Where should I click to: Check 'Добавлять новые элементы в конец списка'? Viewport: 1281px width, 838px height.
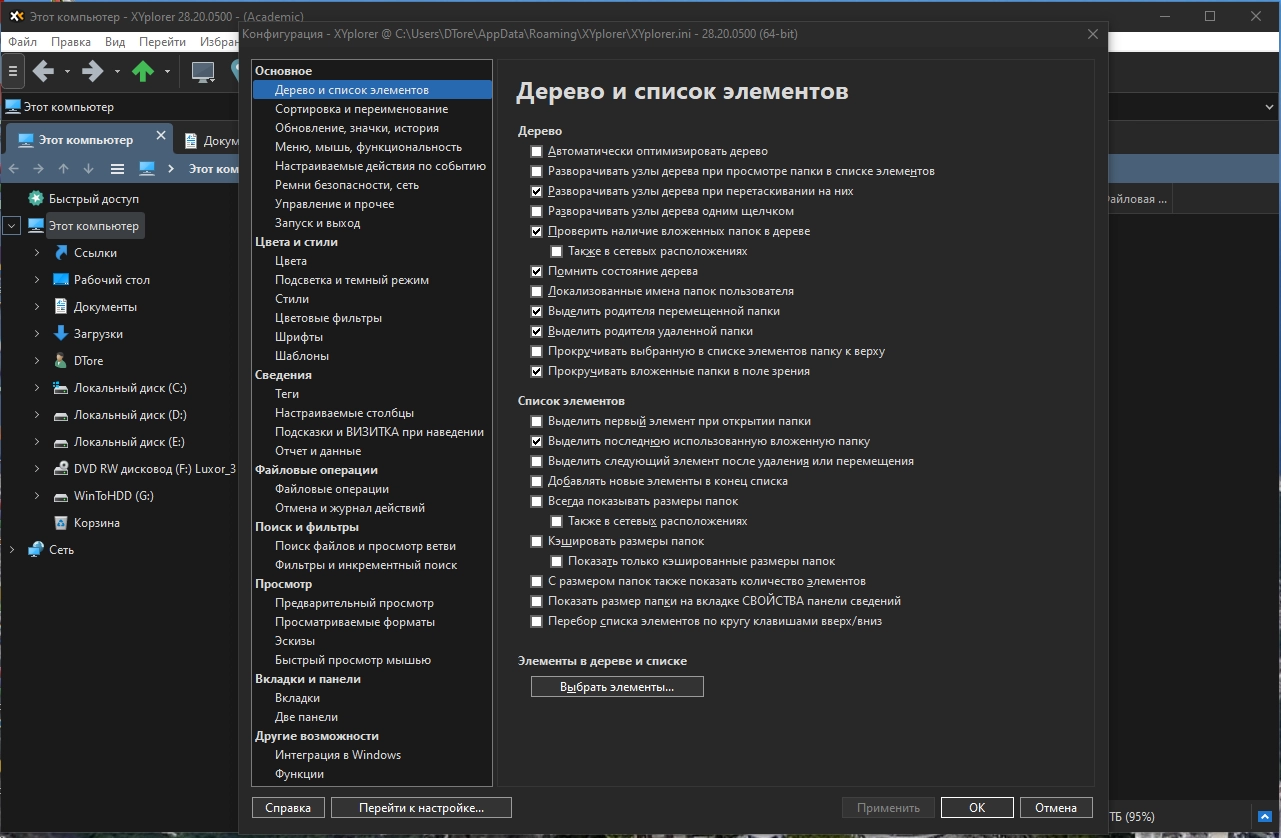pos(537,481)
